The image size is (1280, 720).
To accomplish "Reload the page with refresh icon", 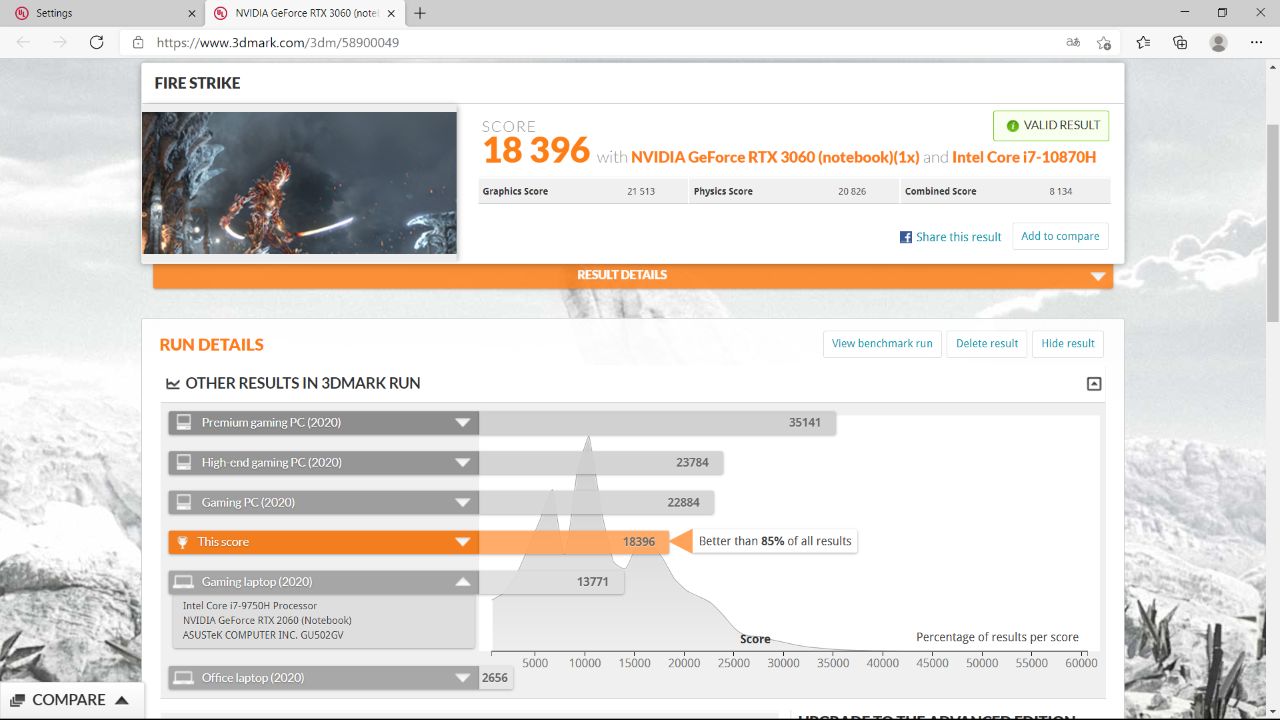I will click(x=96, y=42).
